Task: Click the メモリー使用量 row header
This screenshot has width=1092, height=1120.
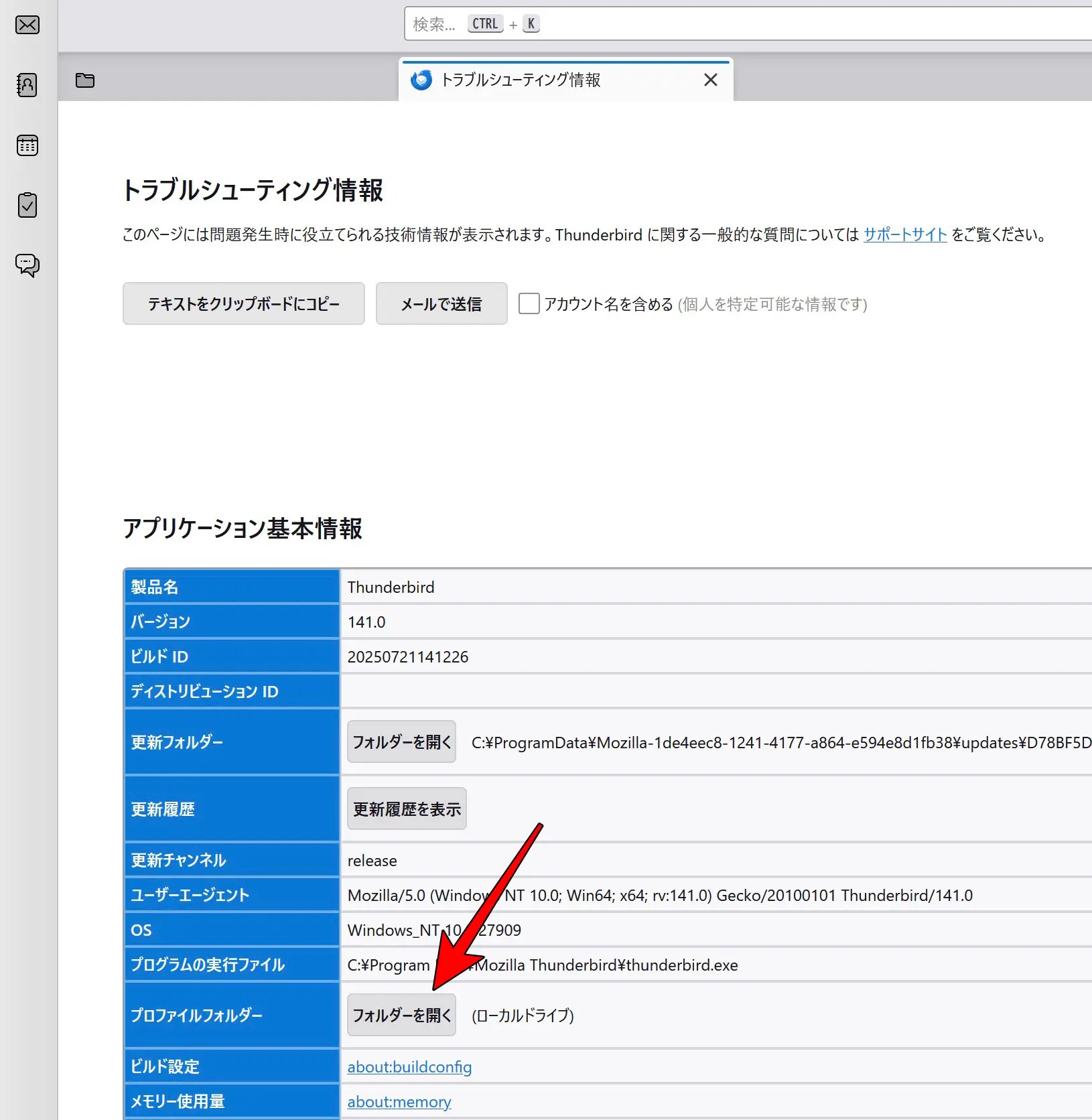Action: click(x=232, y=1101)
